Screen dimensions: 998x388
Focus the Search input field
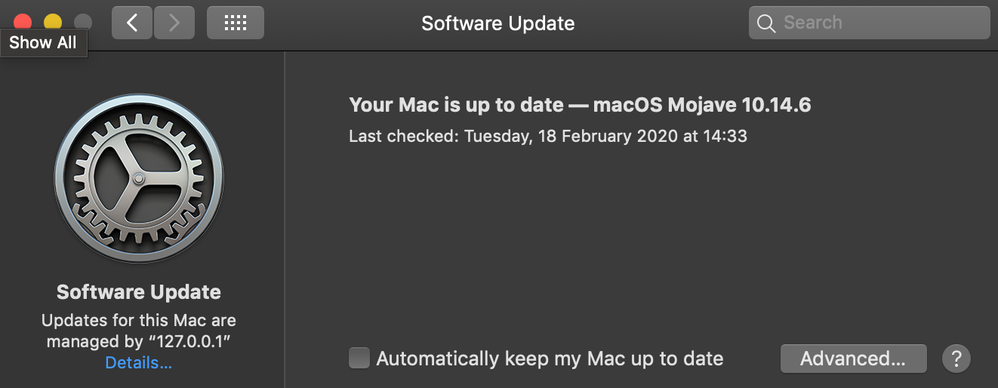pos(869,23)
